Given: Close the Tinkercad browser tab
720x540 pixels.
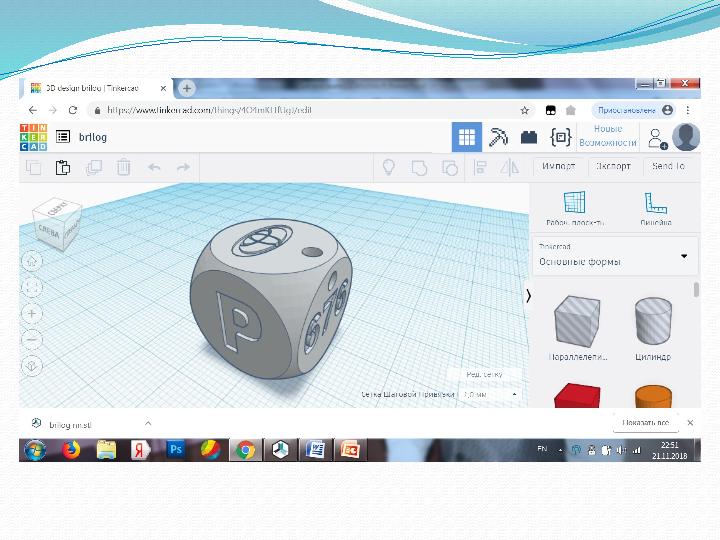Looking at the screenshot, I should [163, 88].
